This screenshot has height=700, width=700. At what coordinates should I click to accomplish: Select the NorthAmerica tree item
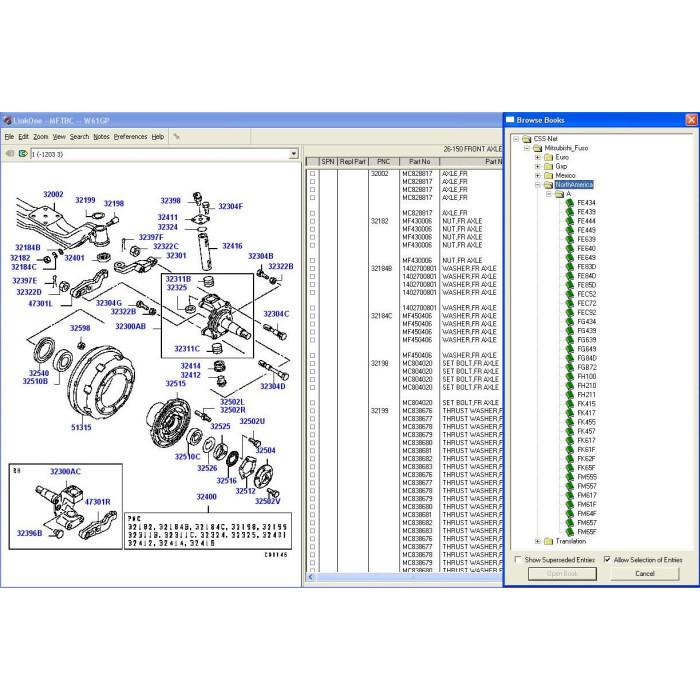coord(574,184)
